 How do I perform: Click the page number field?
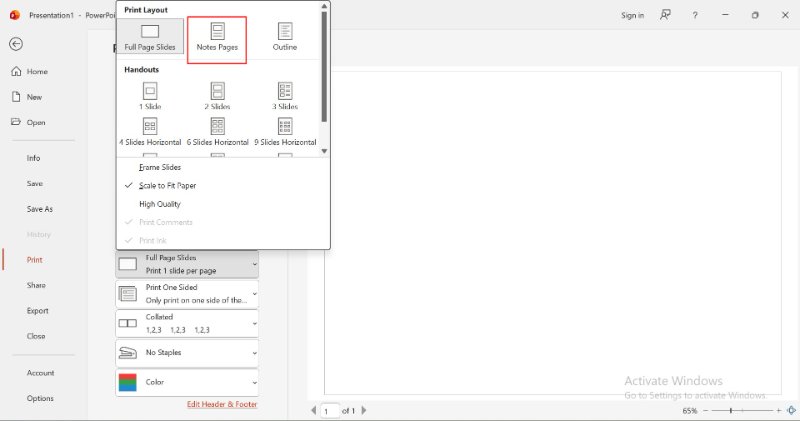tap(330, 411)
